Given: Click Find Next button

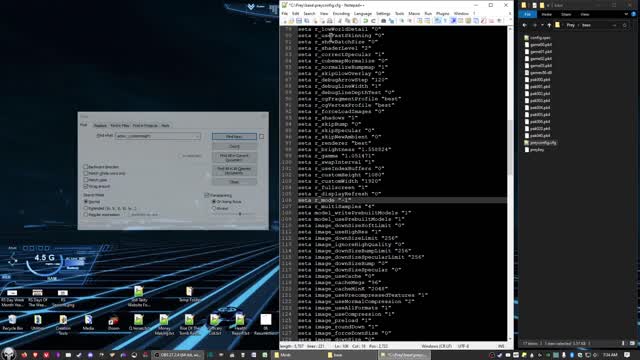Looking at the screenshot, I should pyautogui.click(x=234, y=137).
